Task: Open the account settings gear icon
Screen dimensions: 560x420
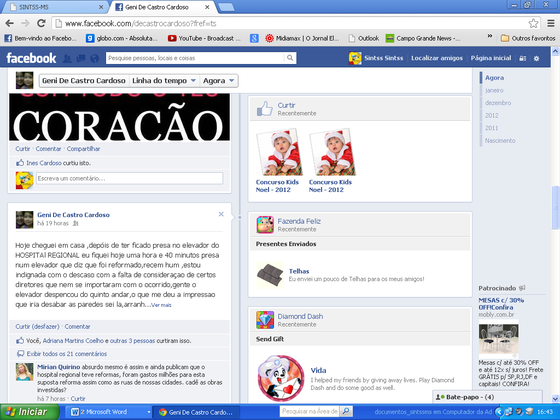Action: (536, 58)
